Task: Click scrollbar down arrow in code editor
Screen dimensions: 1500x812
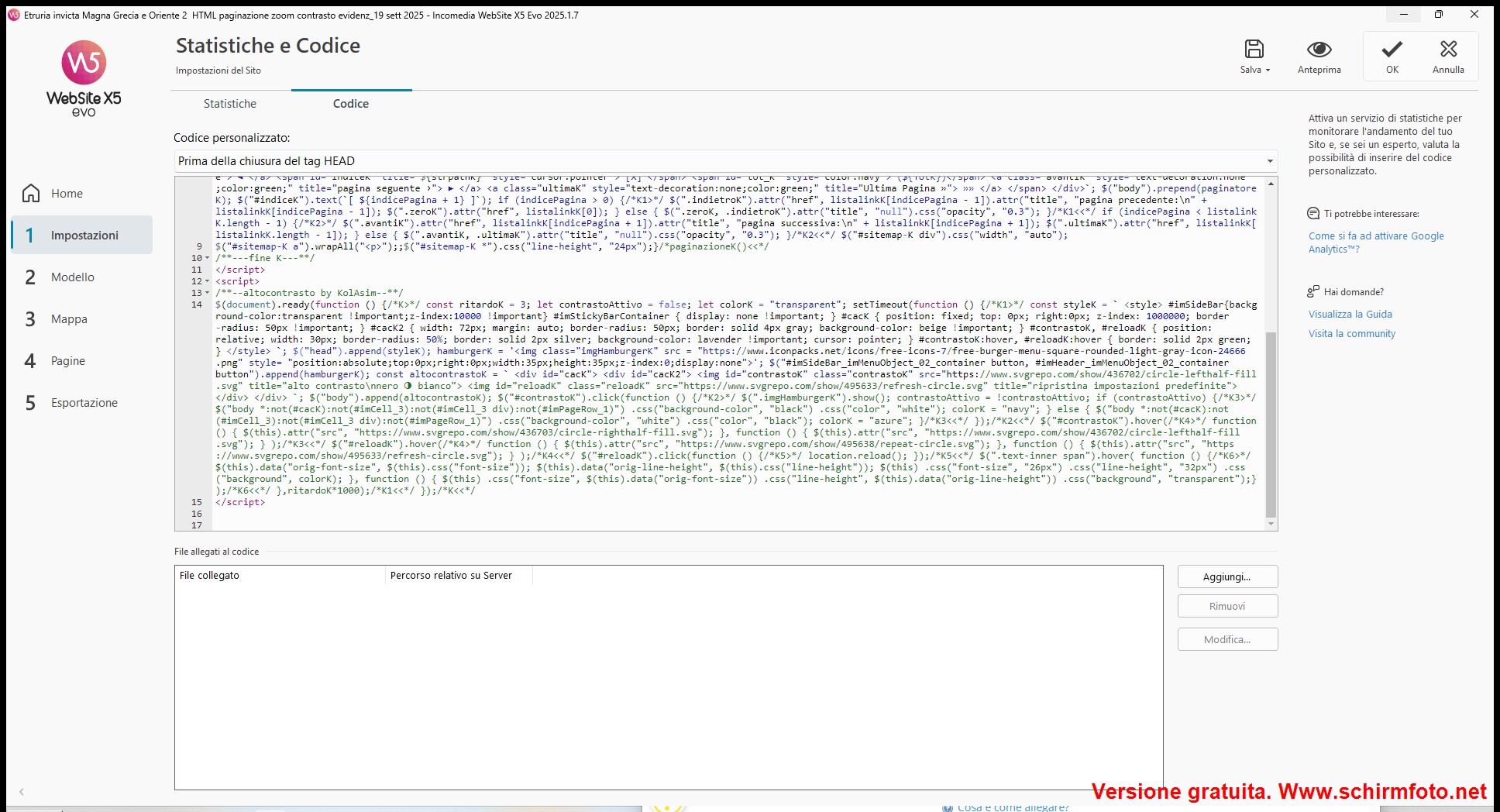Action: tap(1271, 524)
